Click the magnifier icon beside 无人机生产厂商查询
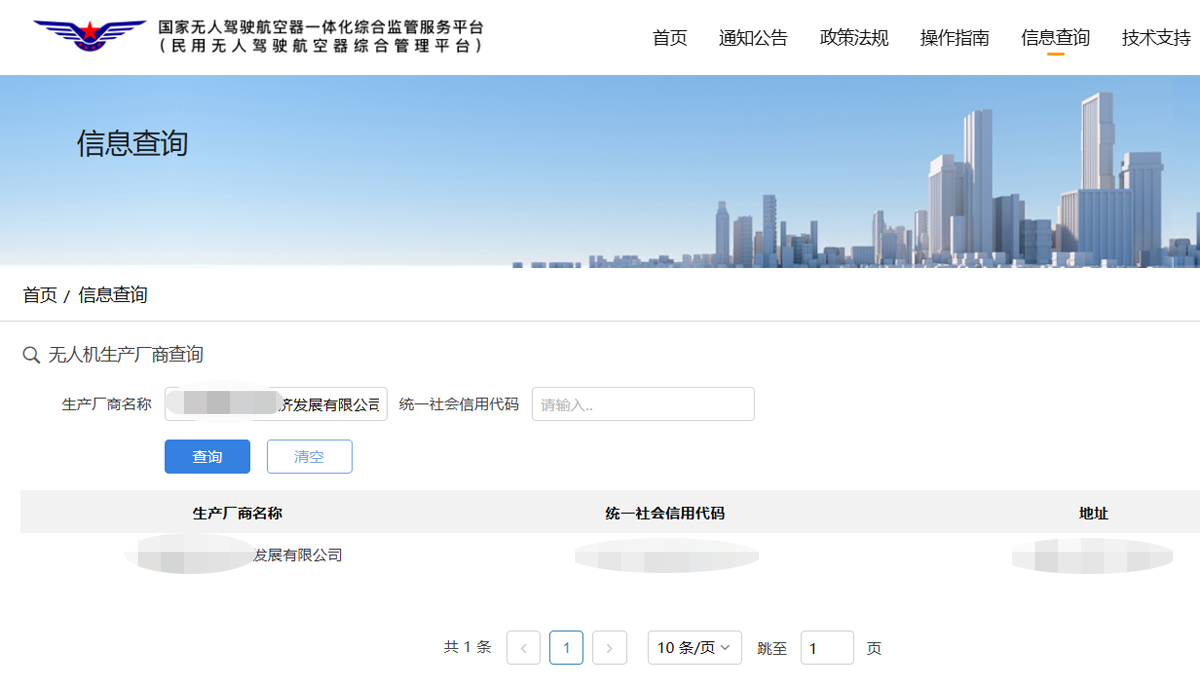This screenshot has height=689, width=1200. (x=29, y=354)
